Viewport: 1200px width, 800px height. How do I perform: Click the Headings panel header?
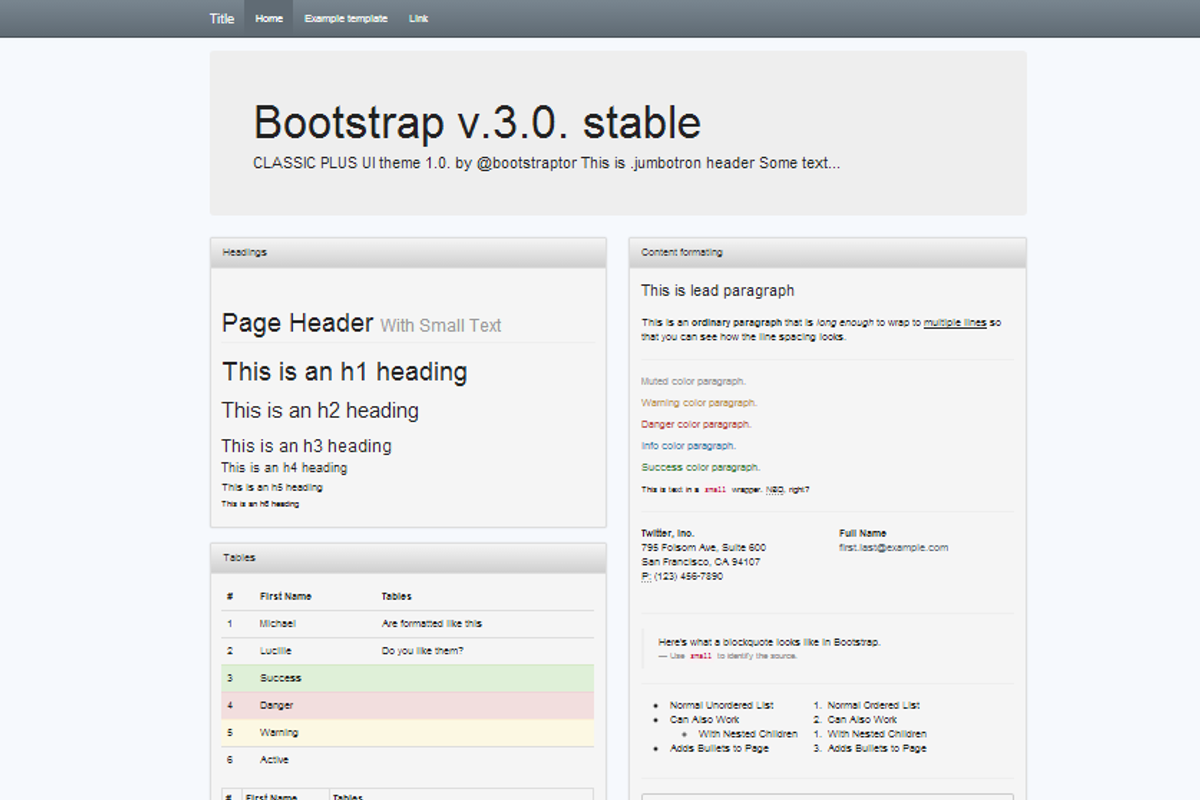click(x=245, y=252)
